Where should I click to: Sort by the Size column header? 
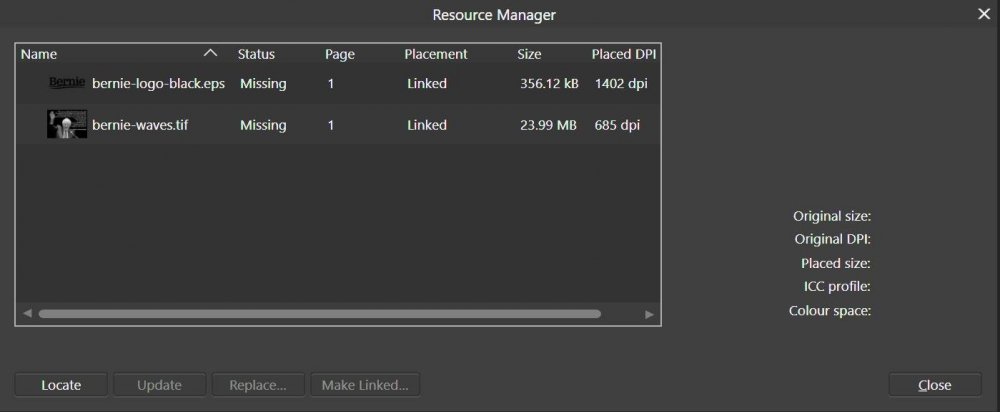[x=529, y=54]
